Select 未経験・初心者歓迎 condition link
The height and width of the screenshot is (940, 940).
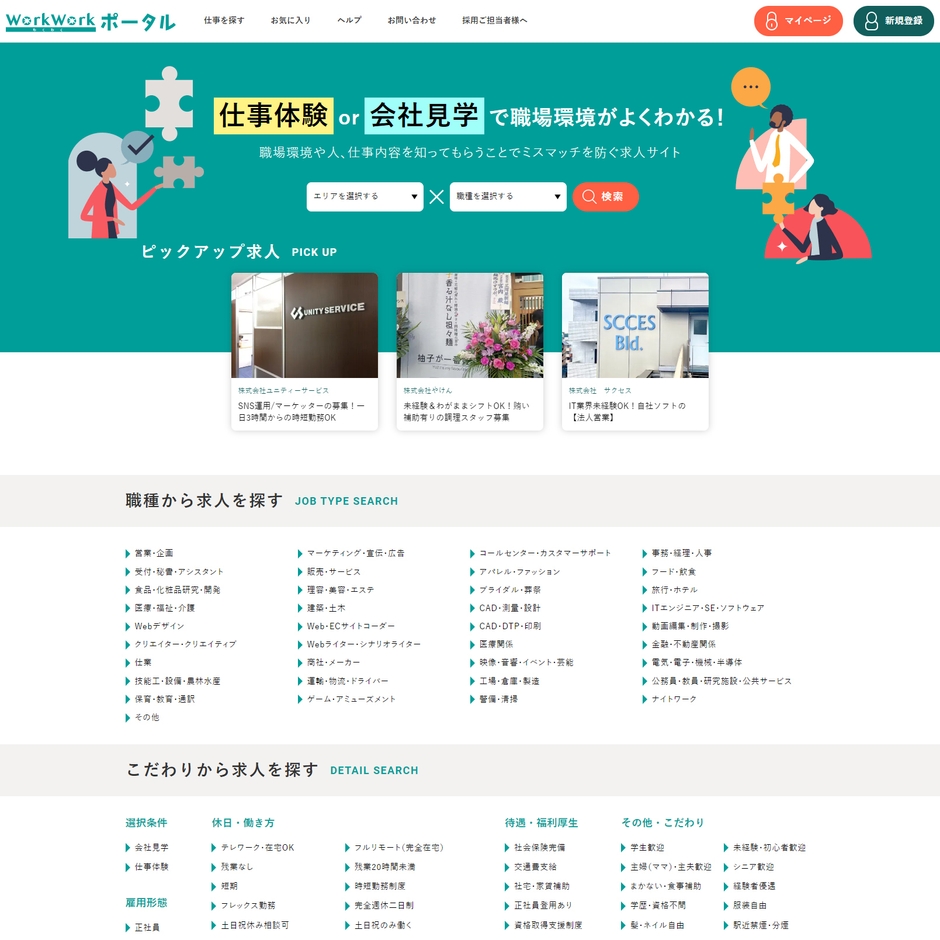coord(768,848)
